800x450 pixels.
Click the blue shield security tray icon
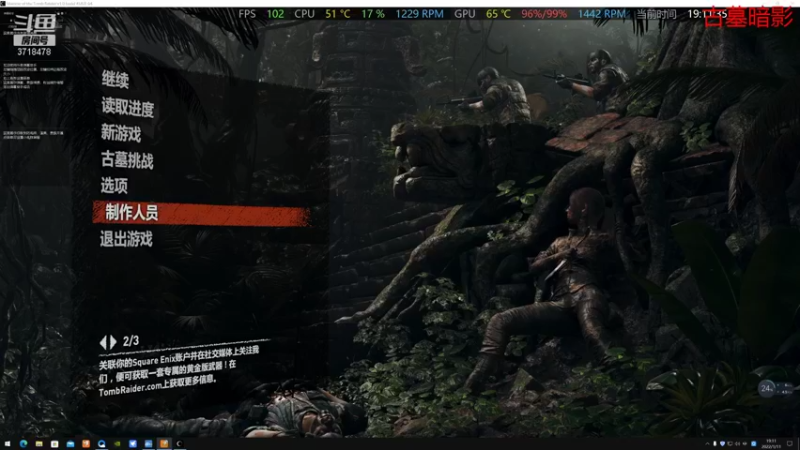pos(722,444)
